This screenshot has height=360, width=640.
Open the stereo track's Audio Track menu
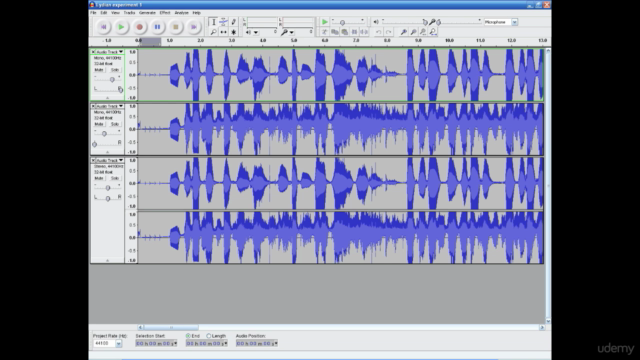click(x=109, y=160)
